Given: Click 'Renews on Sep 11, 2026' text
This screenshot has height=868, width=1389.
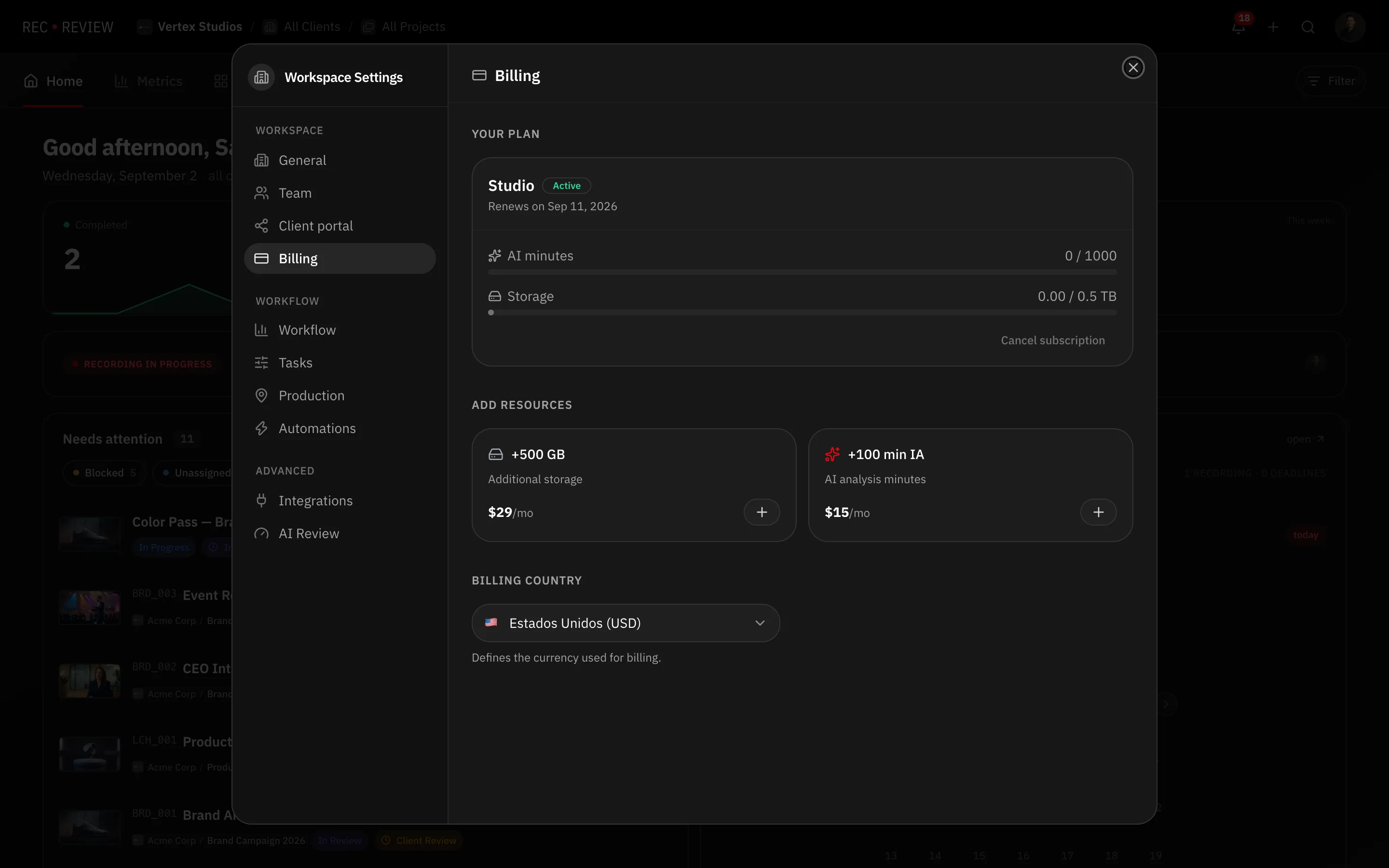Looking at the screenshot, I should [x=552, y=206].
